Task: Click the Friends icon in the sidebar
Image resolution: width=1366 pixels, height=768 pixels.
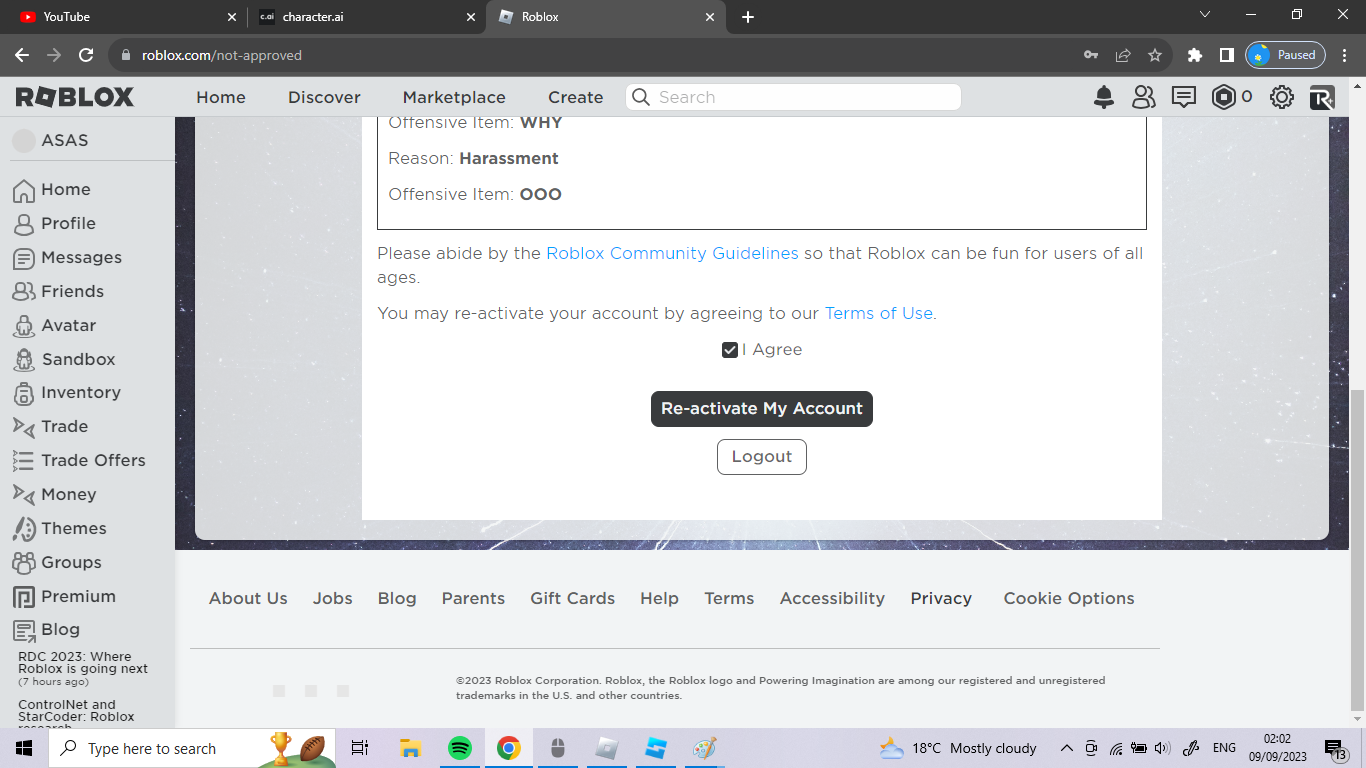Action: click(24, 292)
